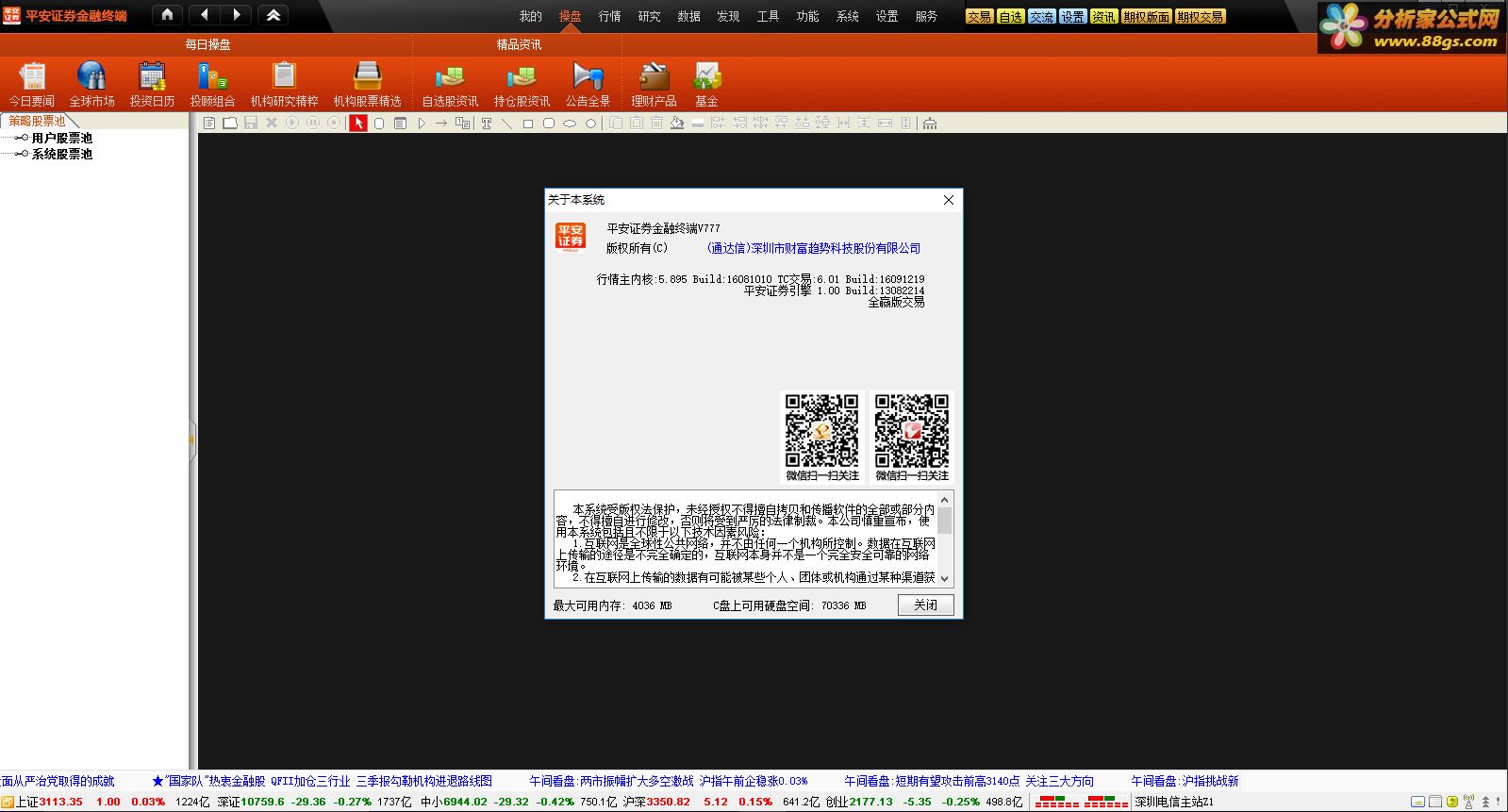This screenshot has height=812, width=1508.
Task: Click the right WeChat QR code
Action: (x=912, y=431)
